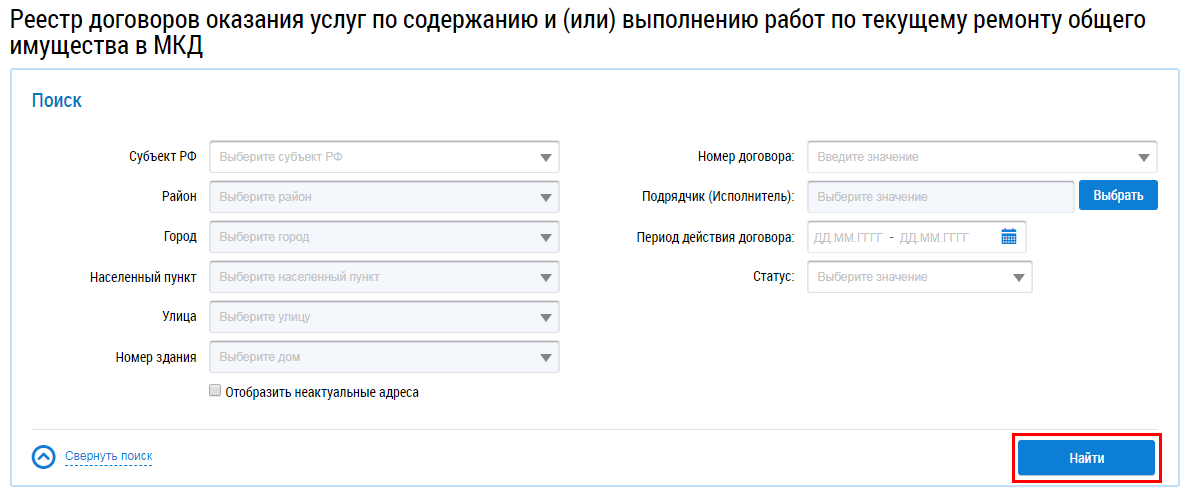Open the contract period calendar icon
The width and height of the screenshot is (1189, 497).
coord(1009,237)
